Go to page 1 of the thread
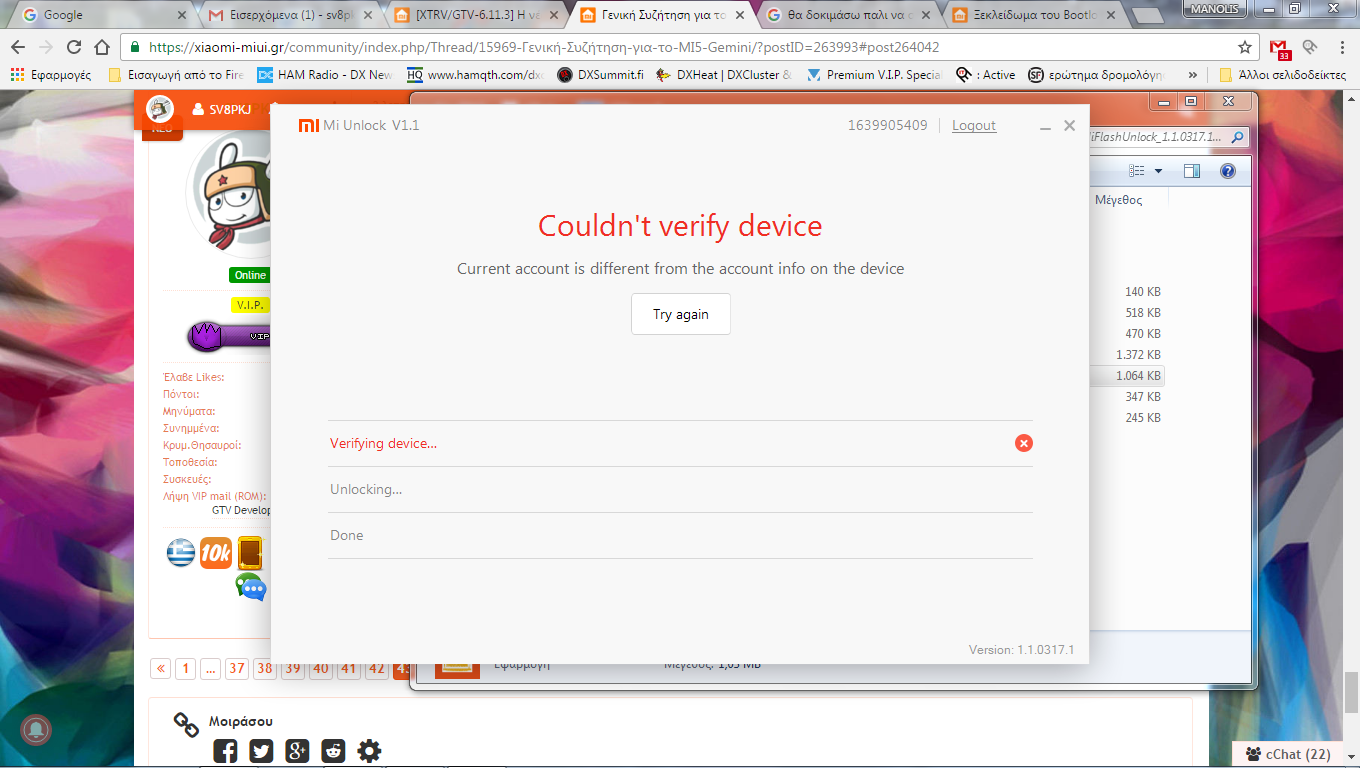Viewport: 1360px width, 768px height. pyautogui.click(x=185, y=669)
